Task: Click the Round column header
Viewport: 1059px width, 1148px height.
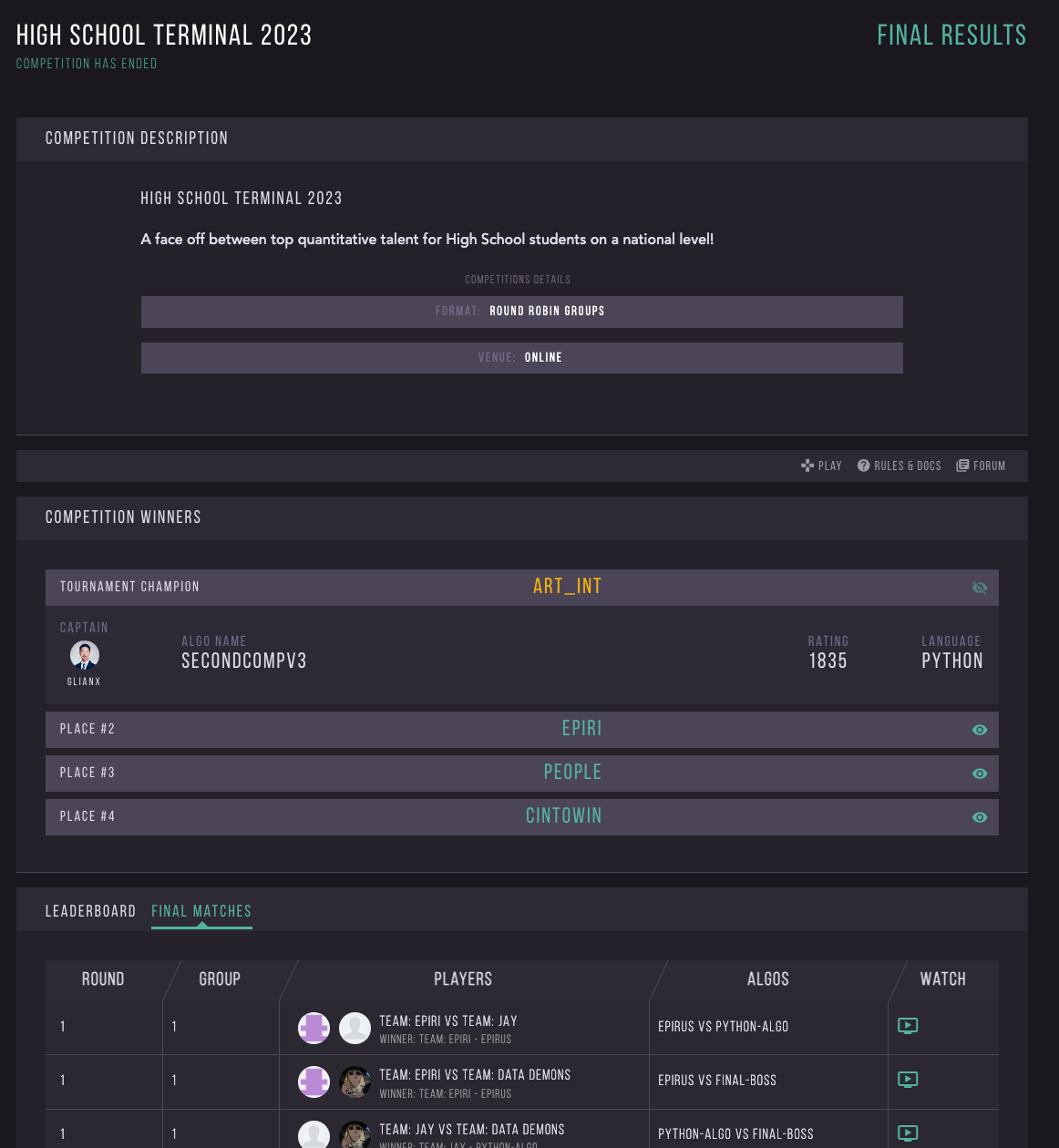Action: (x=103, y=979)
